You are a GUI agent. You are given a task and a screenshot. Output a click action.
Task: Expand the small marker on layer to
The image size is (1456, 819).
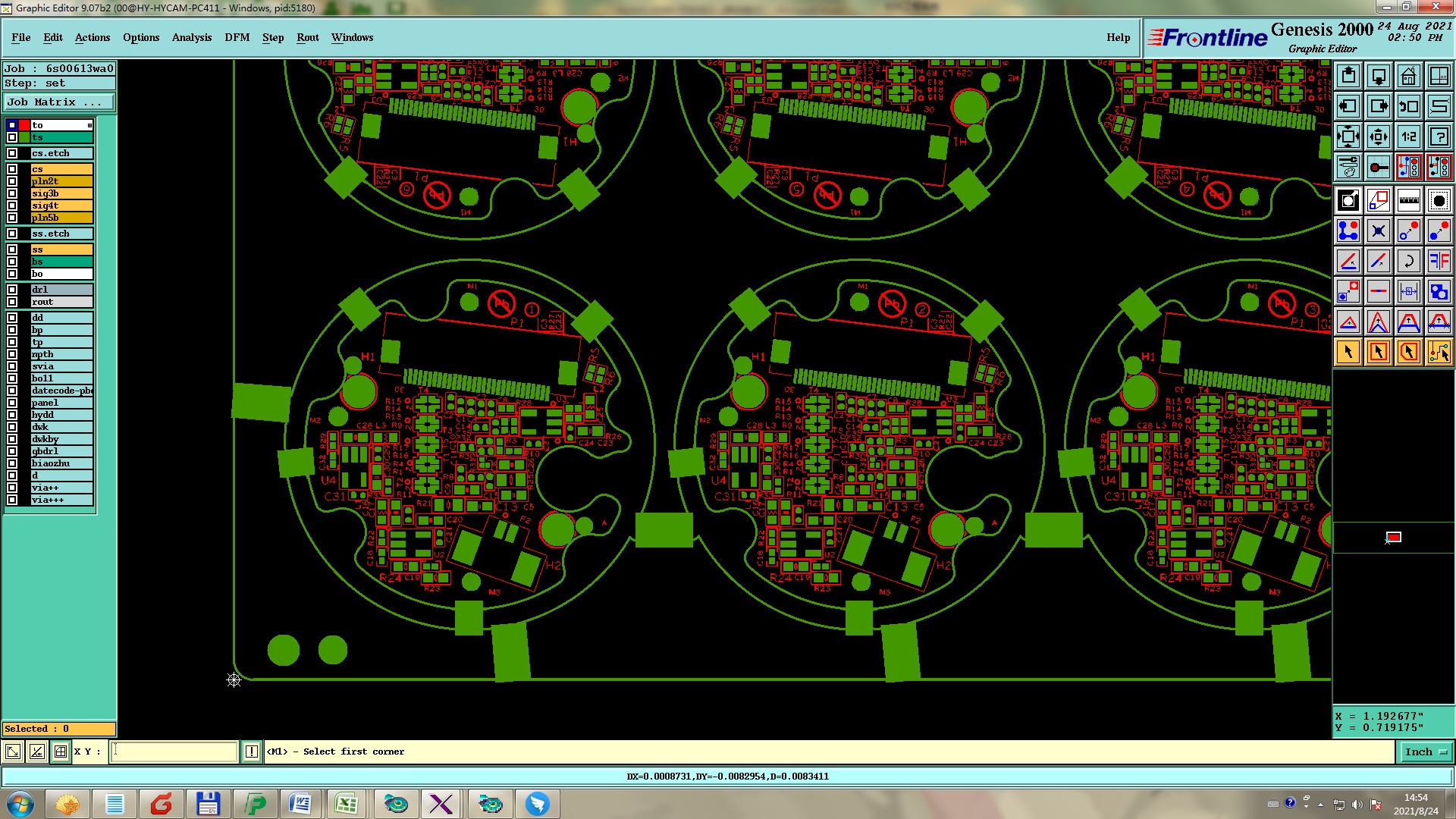89,125
